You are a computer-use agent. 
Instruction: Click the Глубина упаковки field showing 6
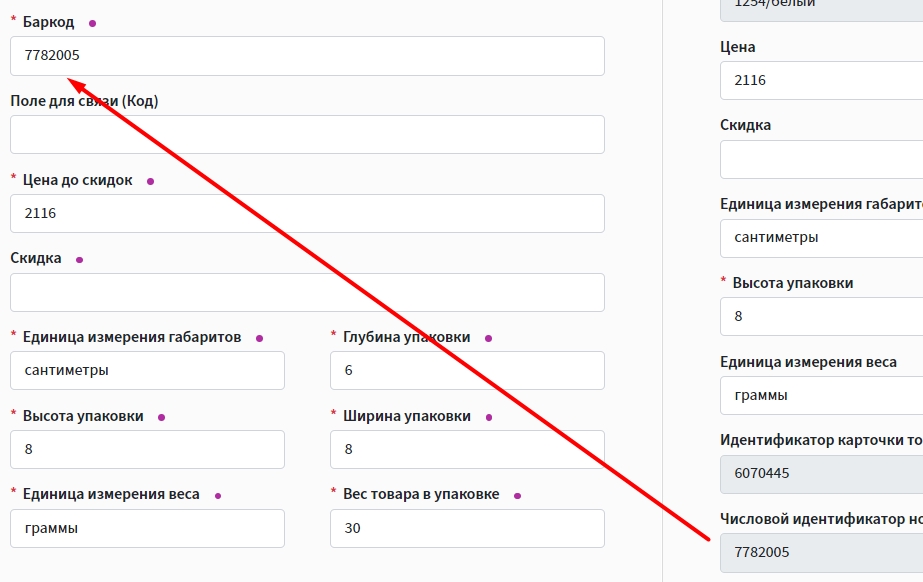(467, 370)
